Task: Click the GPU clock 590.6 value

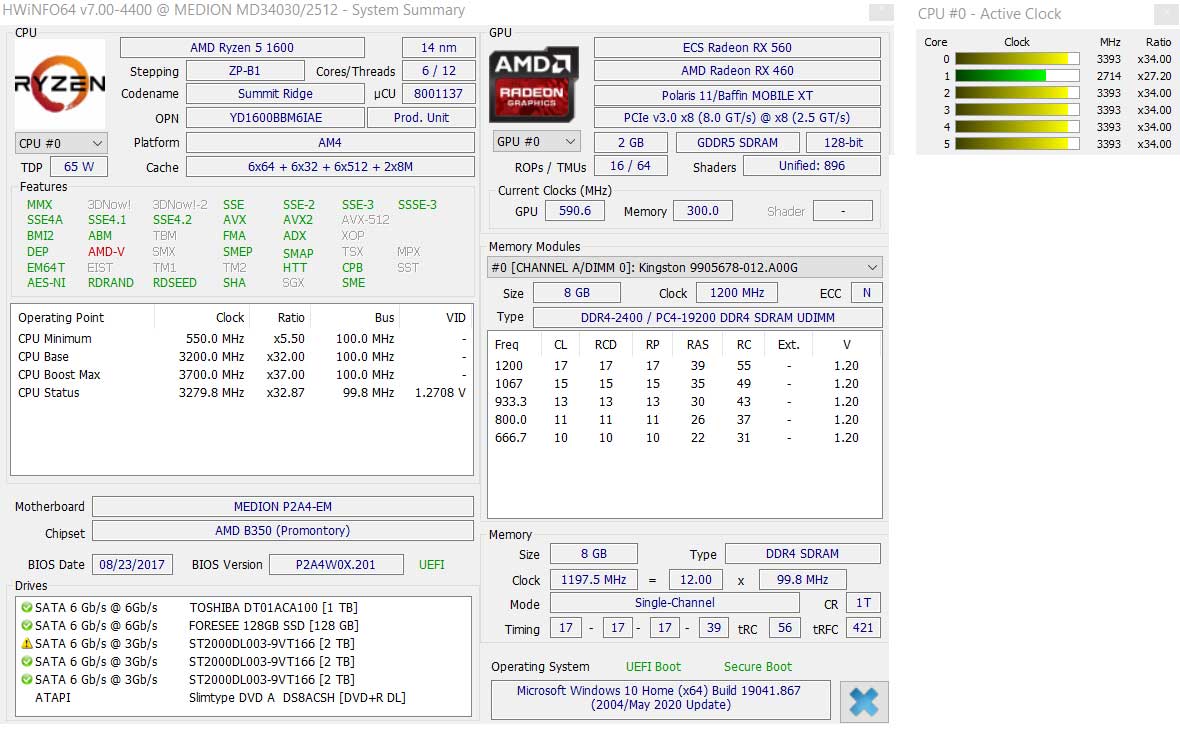Action: pos(575,211)
